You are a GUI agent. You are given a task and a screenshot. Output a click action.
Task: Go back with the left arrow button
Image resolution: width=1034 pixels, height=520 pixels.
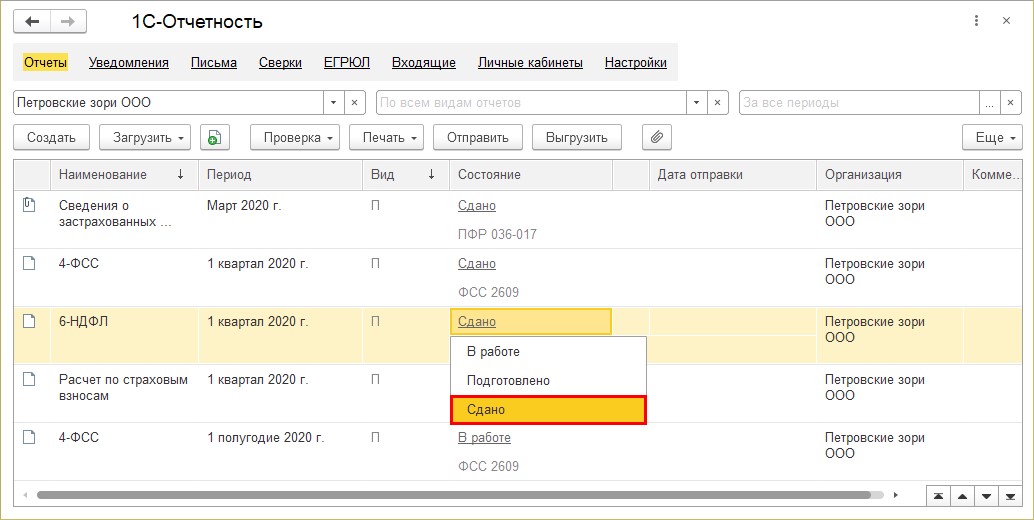[x=32, y=22]
